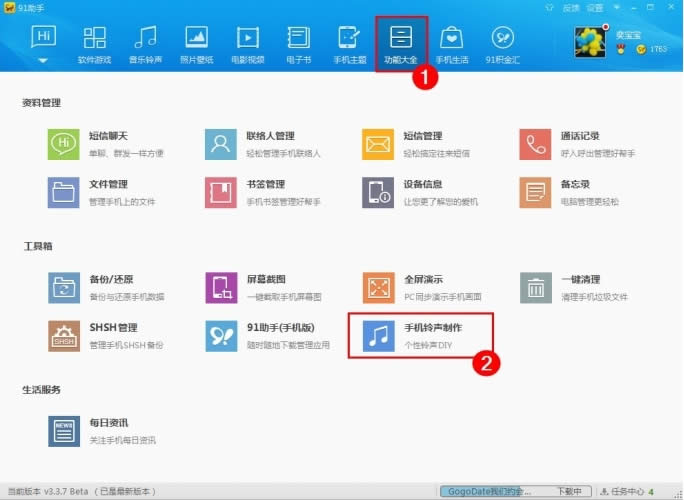Image resolution: width=684 pixels, height=500 pixels.
Task: Open 备忘录 notes icon
Action: 535,192
